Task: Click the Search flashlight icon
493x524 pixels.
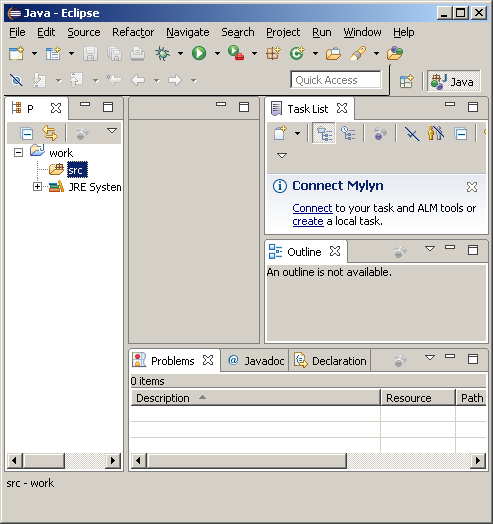Action: click(x=358, y=53)
